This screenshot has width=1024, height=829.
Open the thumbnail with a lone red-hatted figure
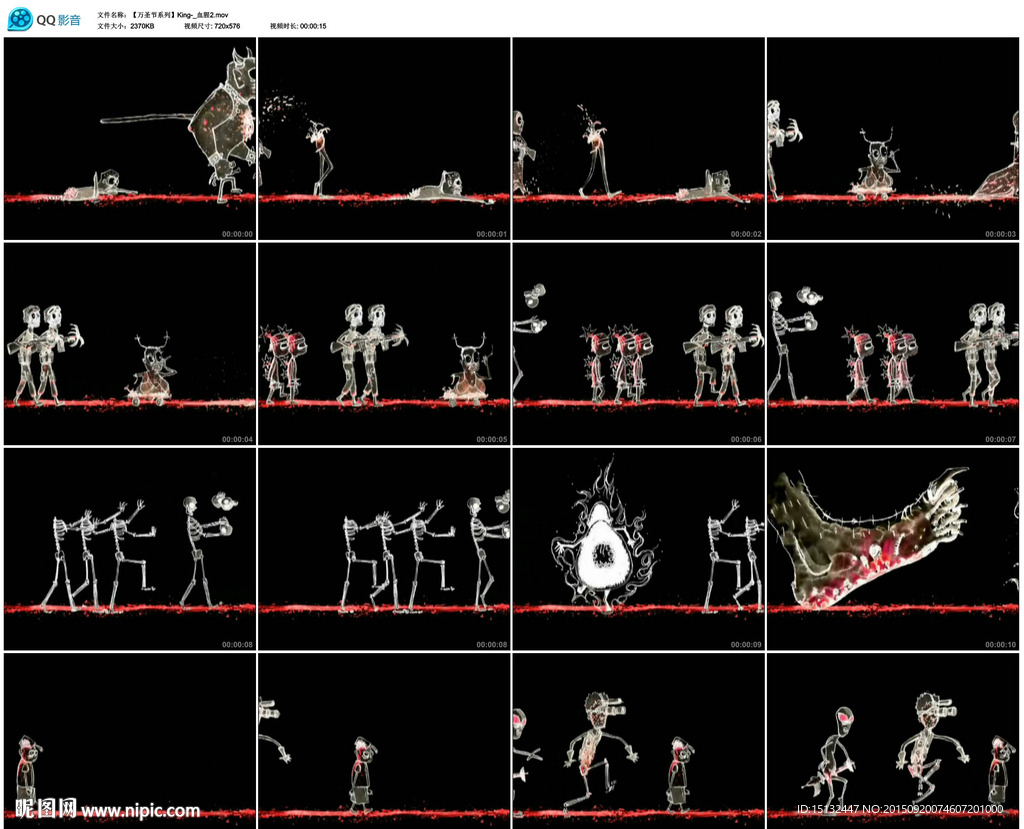click(x=130, y=741)
